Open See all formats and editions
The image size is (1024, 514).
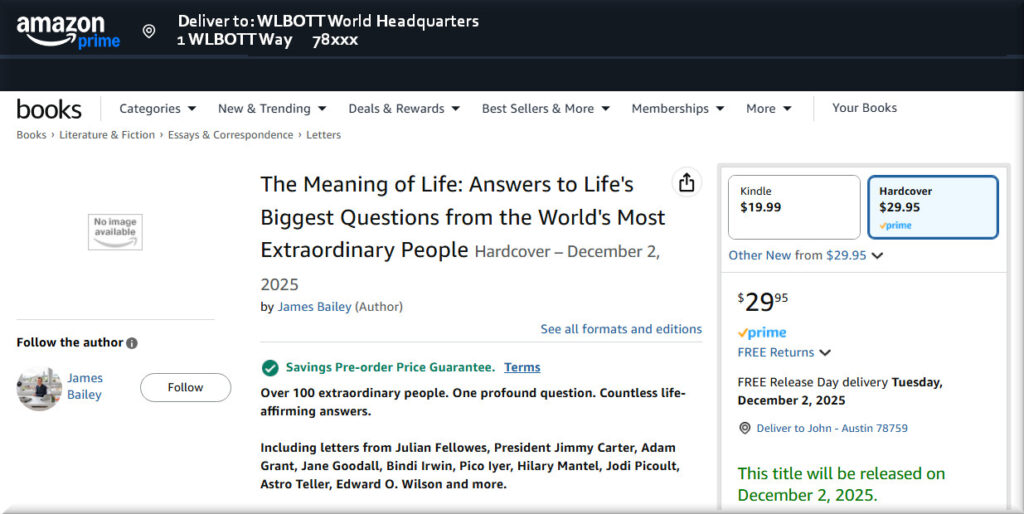click(621, 329)
